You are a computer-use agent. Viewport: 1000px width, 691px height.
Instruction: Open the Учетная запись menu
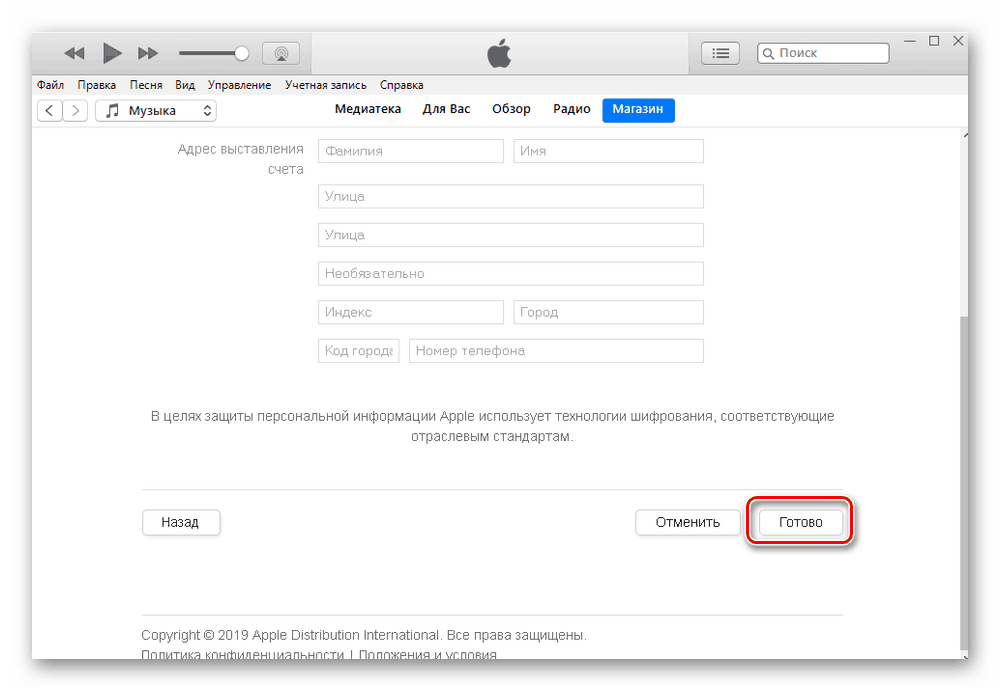tap(325, 85)
